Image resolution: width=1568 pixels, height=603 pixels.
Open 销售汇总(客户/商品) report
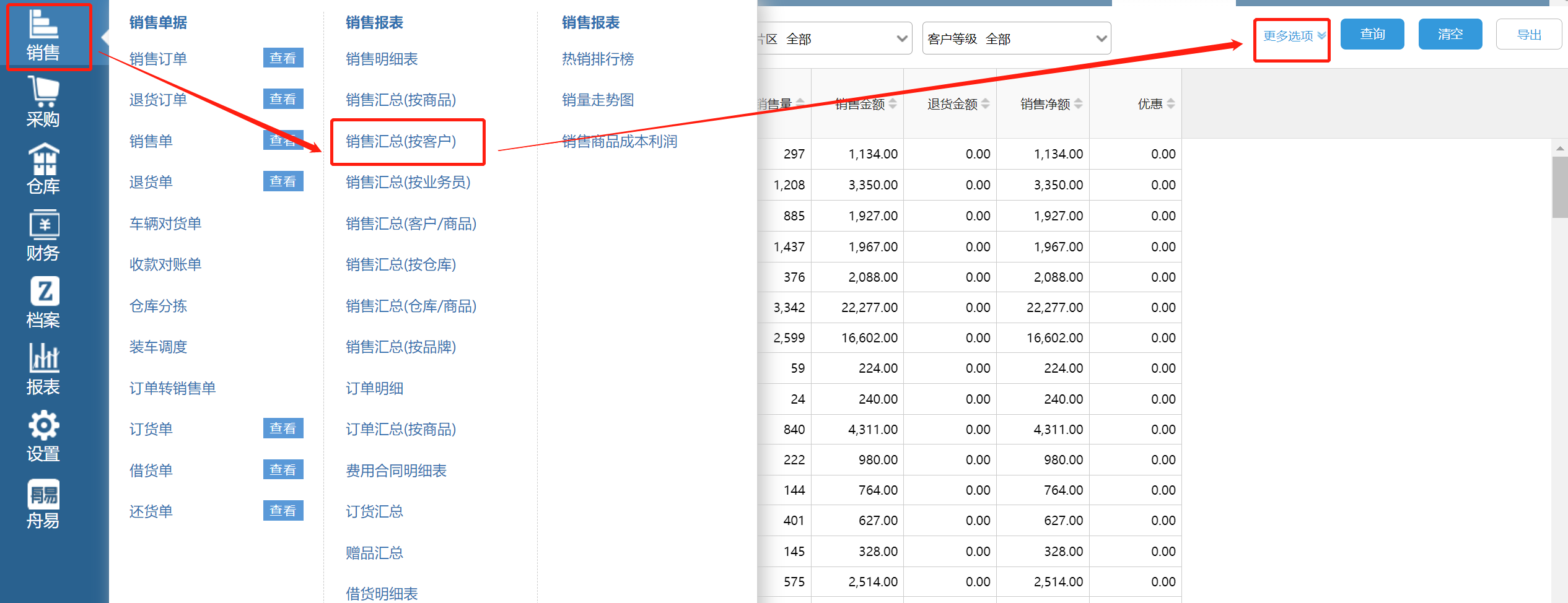click(411, 223)
